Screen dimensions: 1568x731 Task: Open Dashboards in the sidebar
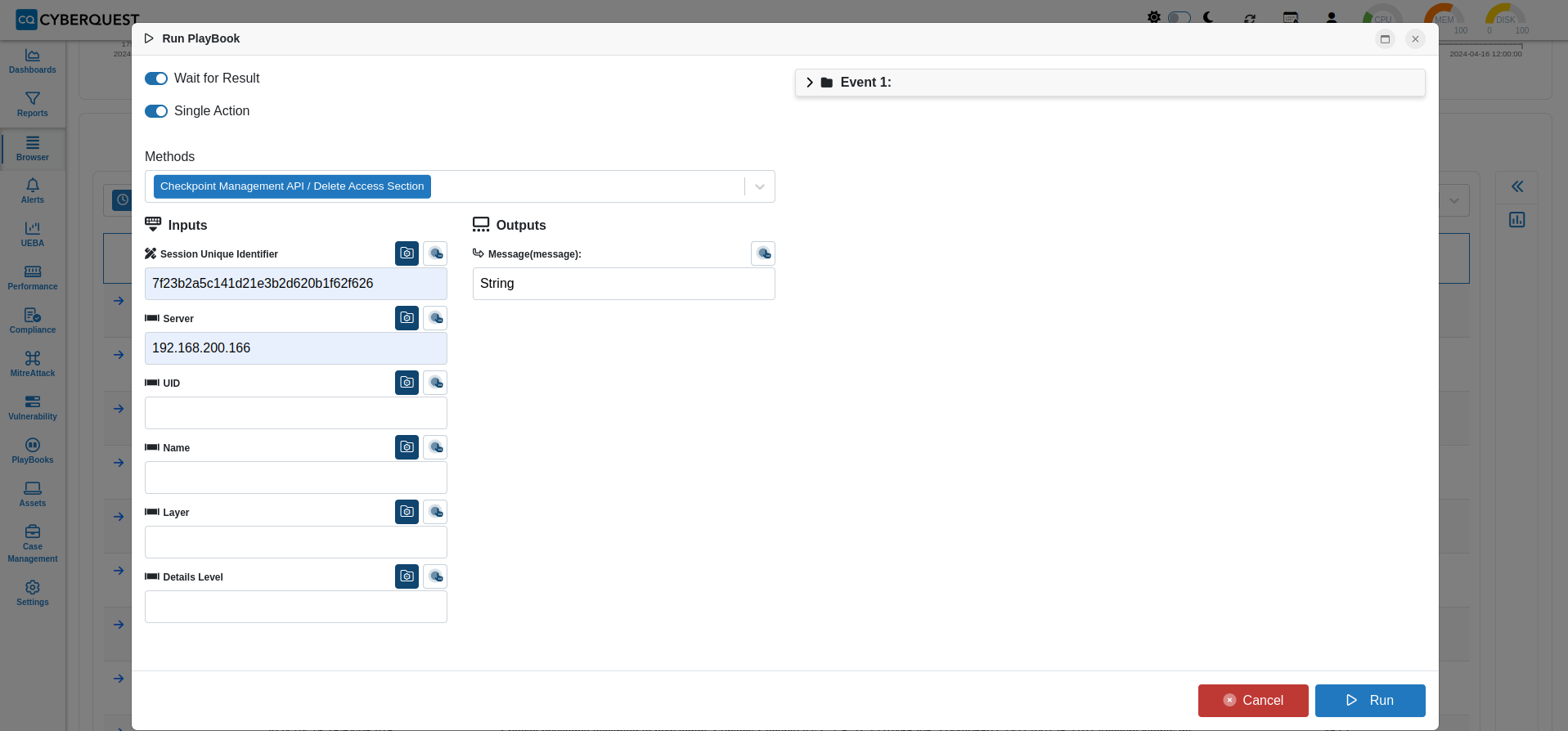33,61
